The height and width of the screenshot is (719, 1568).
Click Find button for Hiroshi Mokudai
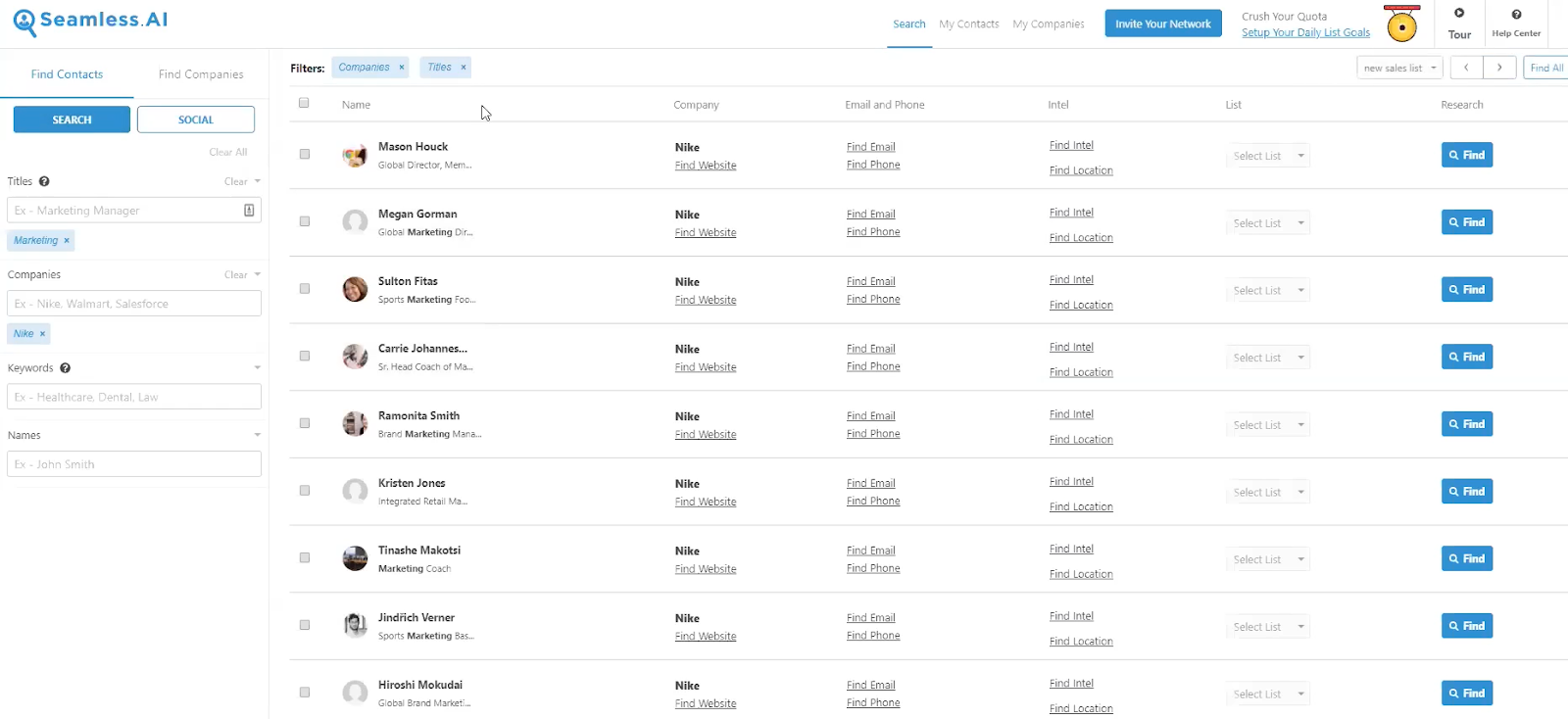1467,694
